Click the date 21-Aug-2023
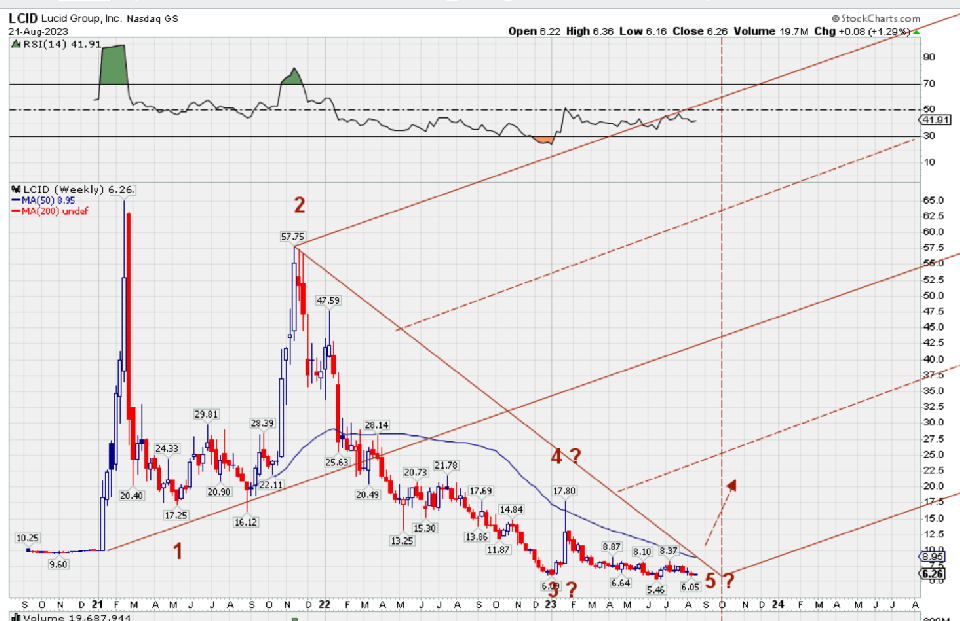This screenshot has width=960, height=621. tap(39, 31)
